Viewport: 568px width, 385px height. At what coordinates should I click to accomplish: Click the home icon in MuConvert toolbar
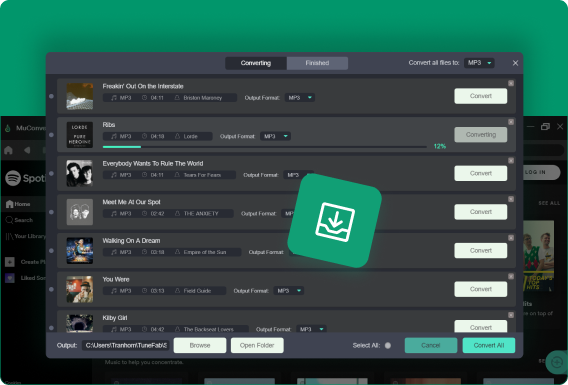point(8,150)
